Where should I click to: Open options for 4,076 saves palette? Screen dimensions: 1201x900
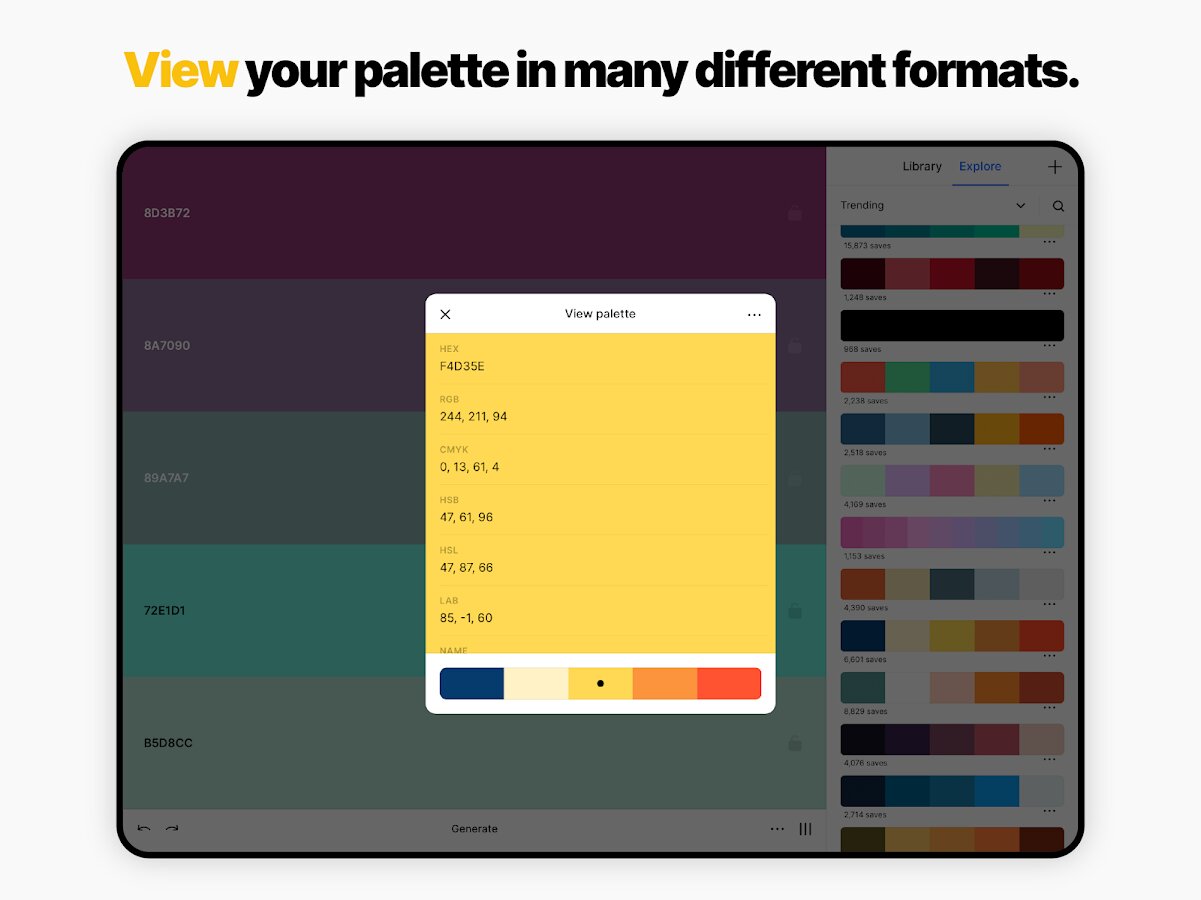(x=1050, y=760)
